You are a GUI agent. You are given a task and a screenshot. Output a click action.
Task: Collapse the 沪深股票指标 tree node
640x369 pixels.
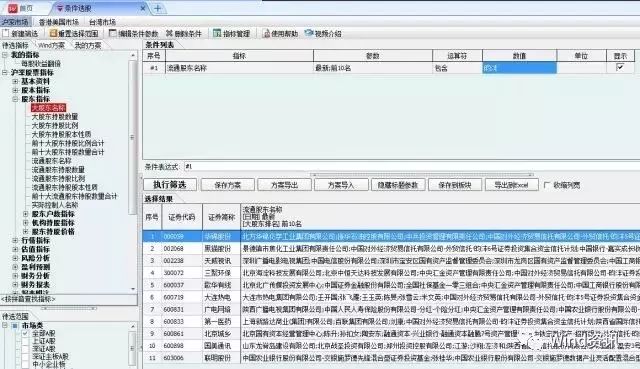(5, 72)
